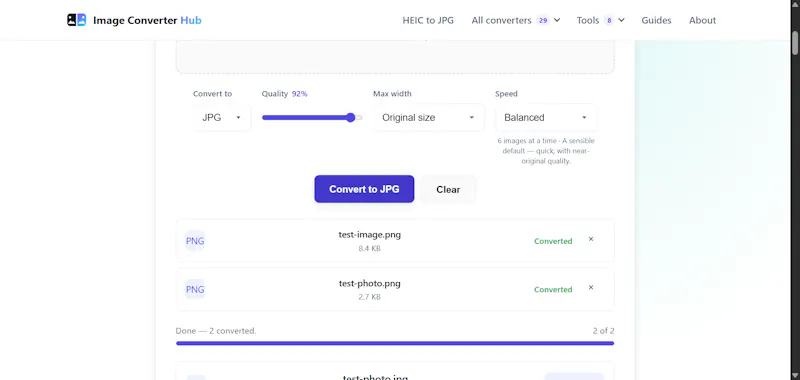The image size is (800, 380).
Task: Click the Image Converter Hub logo icon
Action: [x=77, y=20]
